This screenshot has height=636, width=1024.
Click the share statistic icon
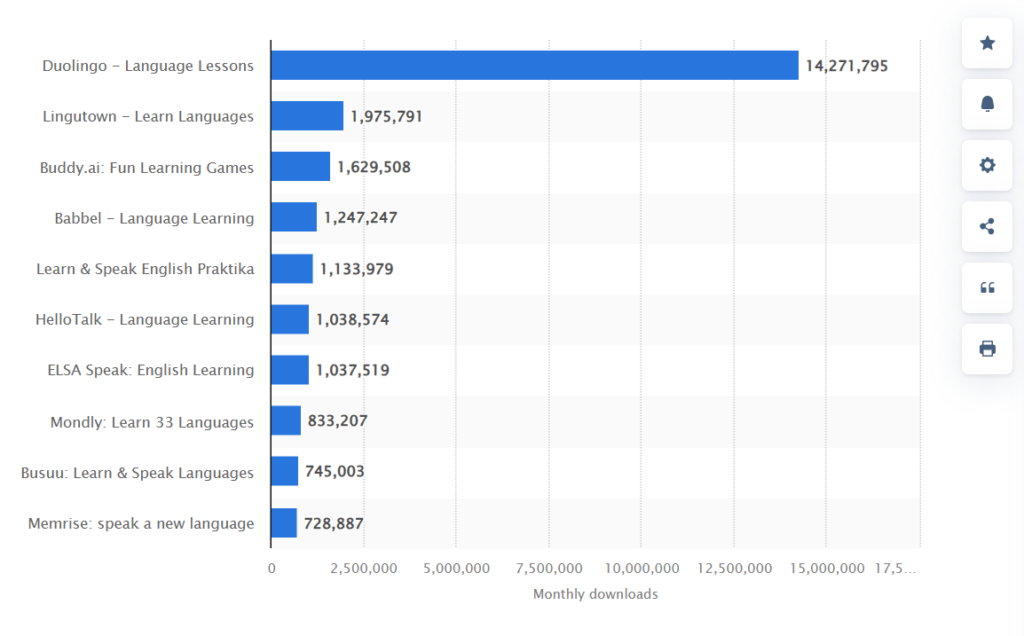[987, 226]
